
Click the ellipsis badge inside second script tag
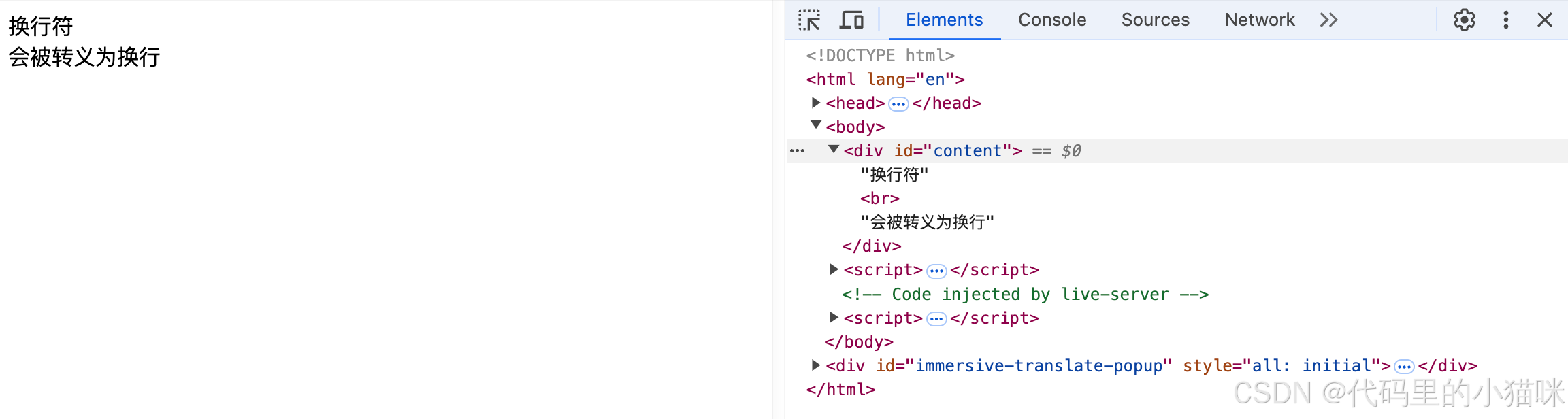pyautogui.click(x=936, y=319)
